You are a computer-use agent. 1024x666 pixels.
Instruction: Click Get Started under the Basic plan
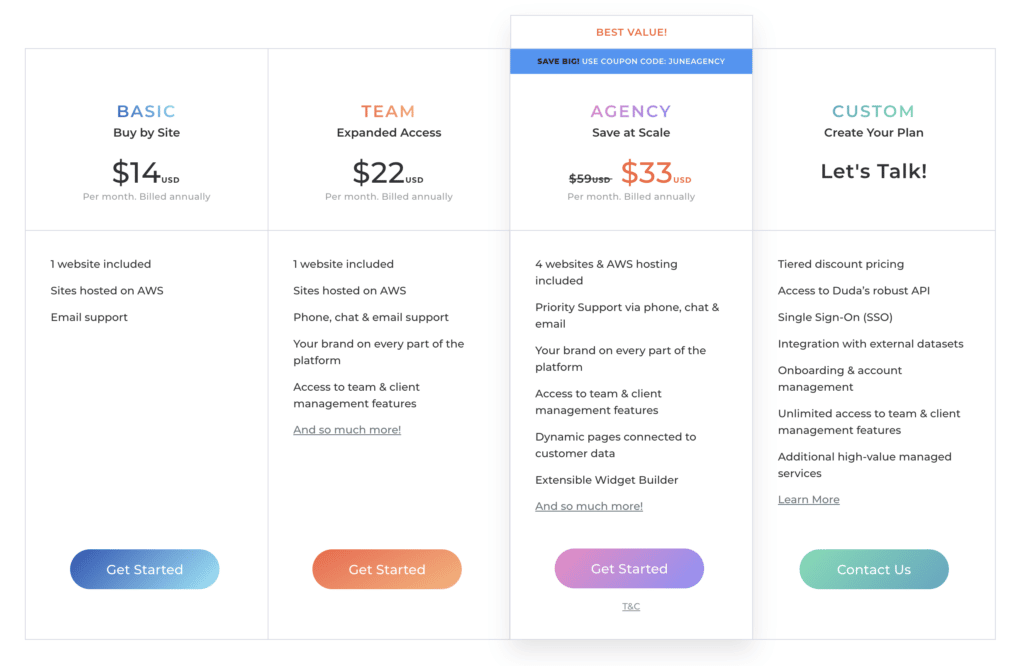(144, 569)
